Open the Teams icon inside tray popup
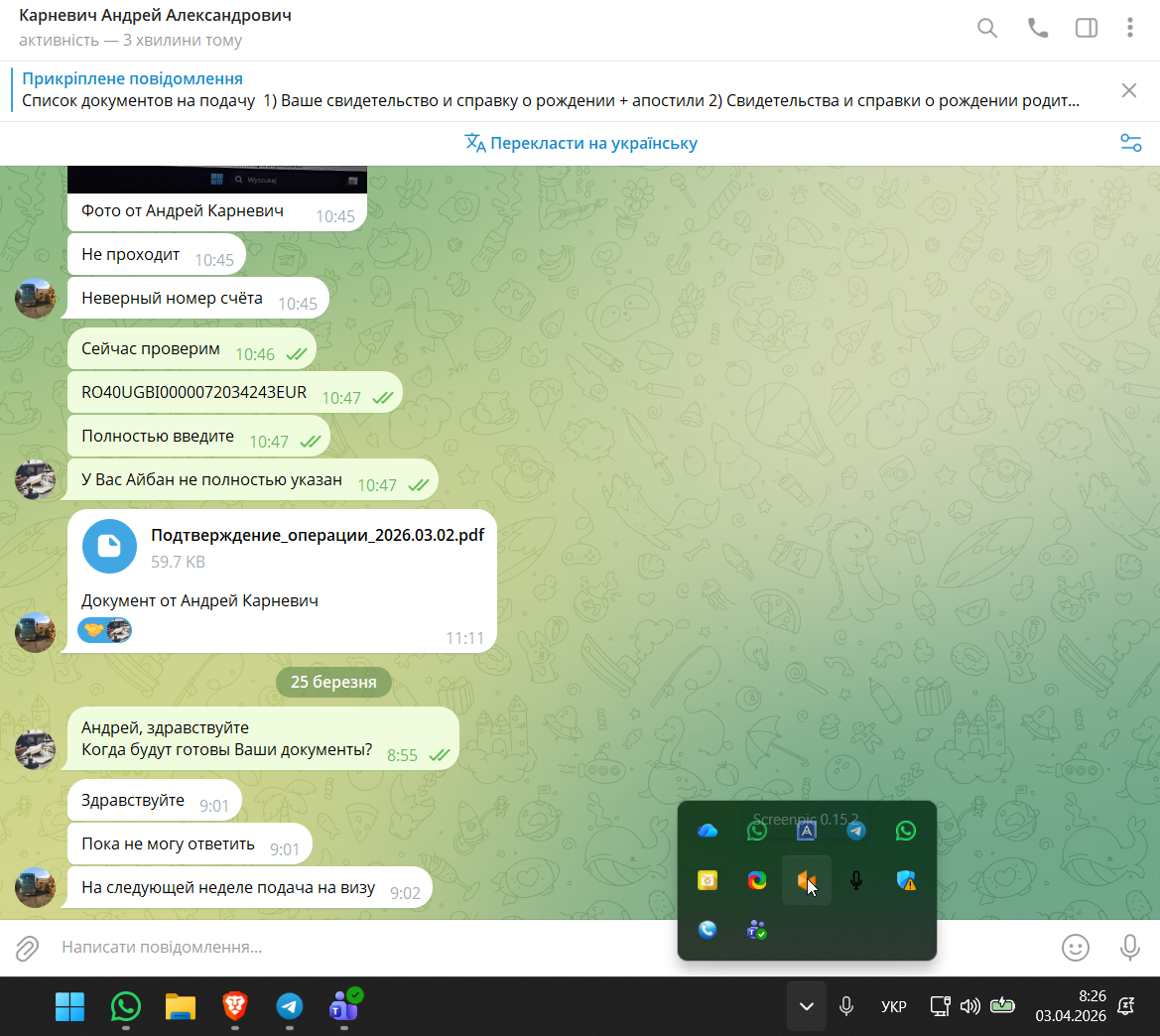 757,930
